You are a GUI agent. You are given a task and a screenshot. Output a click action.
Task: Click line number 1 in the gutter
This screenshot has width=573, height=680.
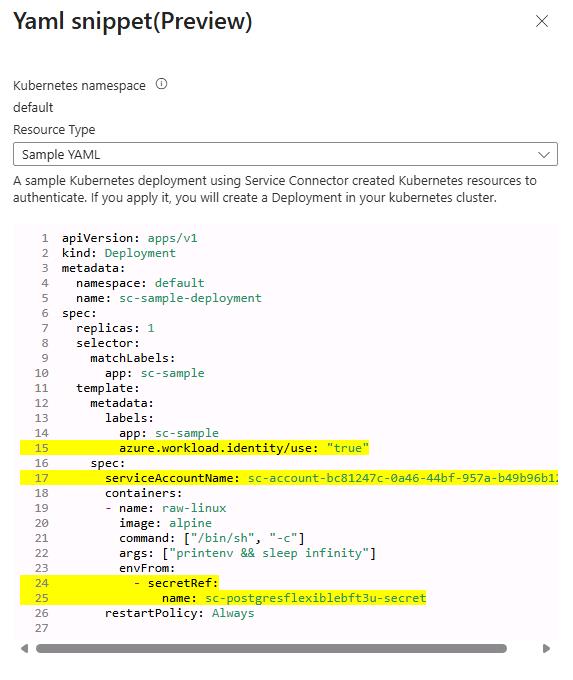(45, 238)
